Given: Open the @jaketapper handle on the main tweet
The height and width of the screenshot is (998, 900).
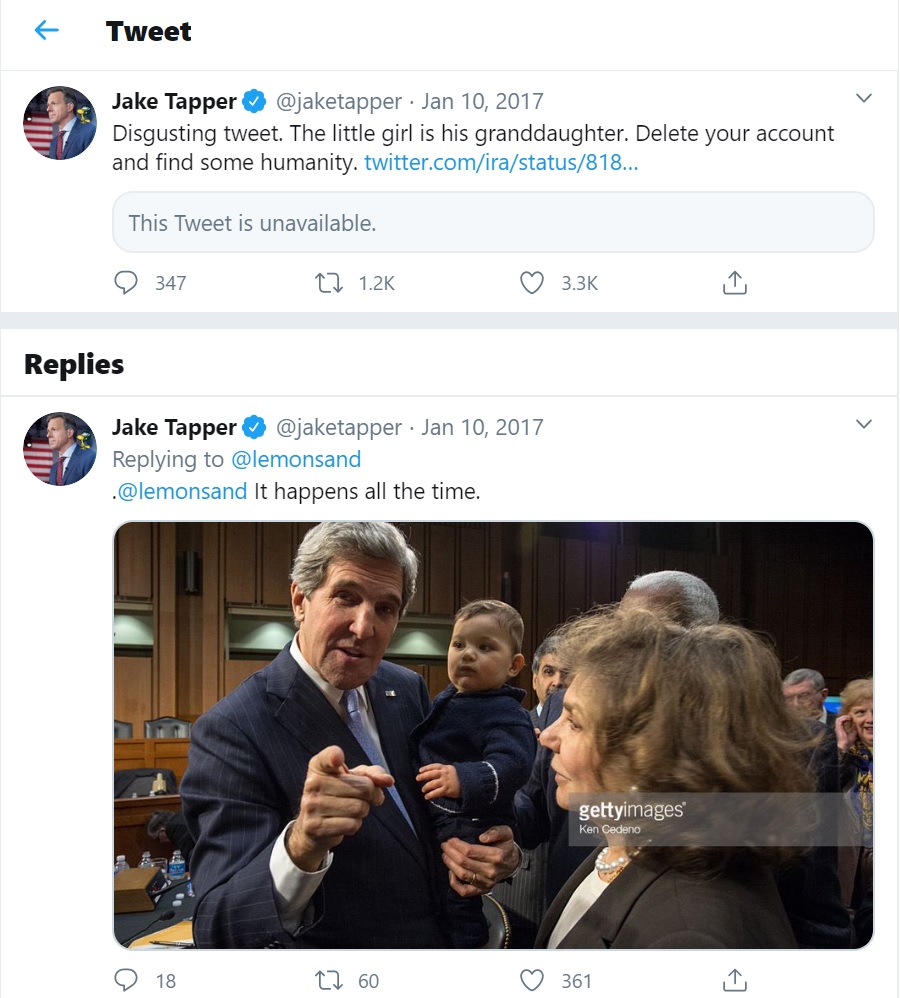Looking at the screenshot, I should pos(339,101).
